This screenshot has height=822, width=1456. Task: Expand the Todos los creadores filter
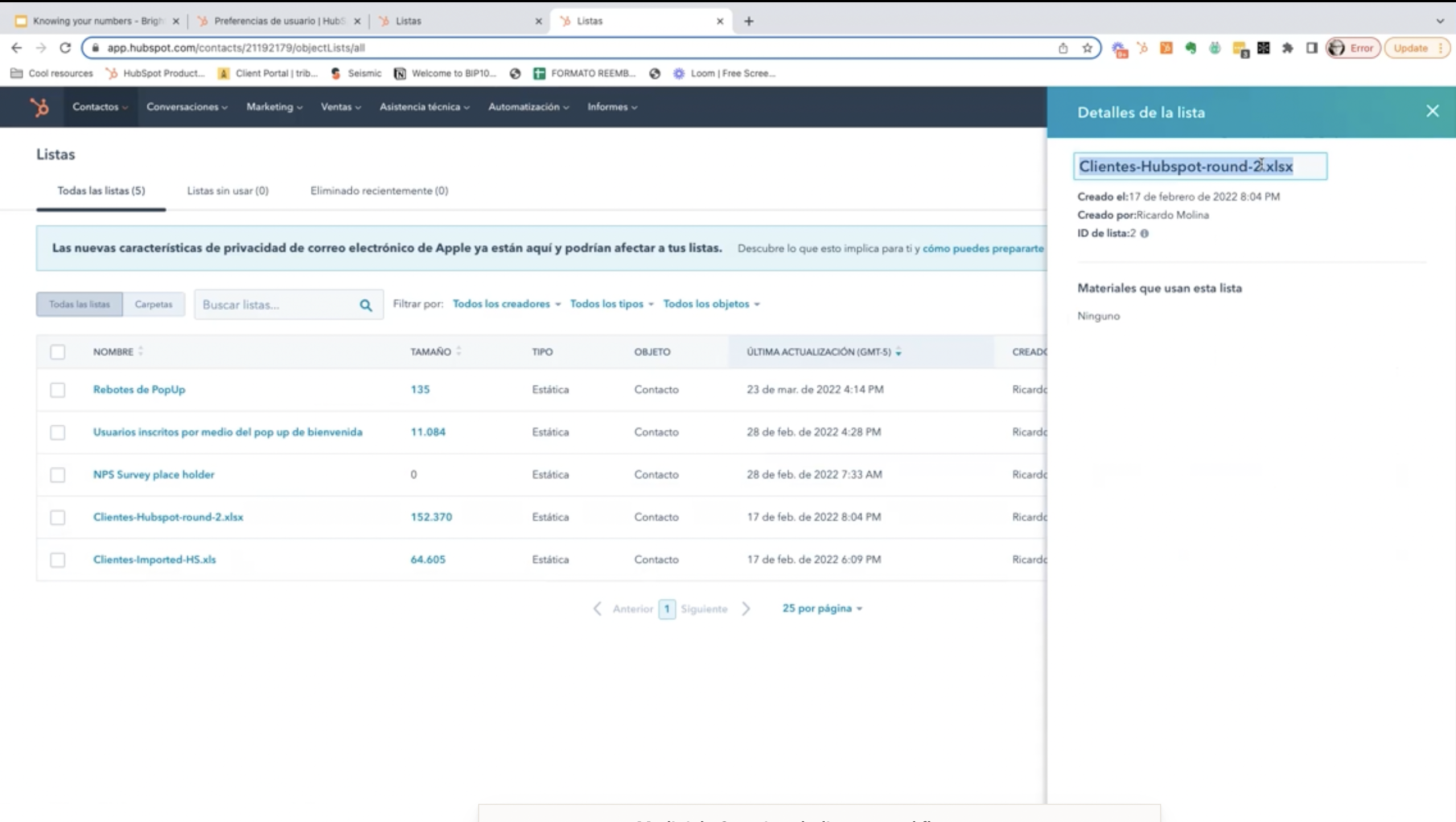point(506,304)
